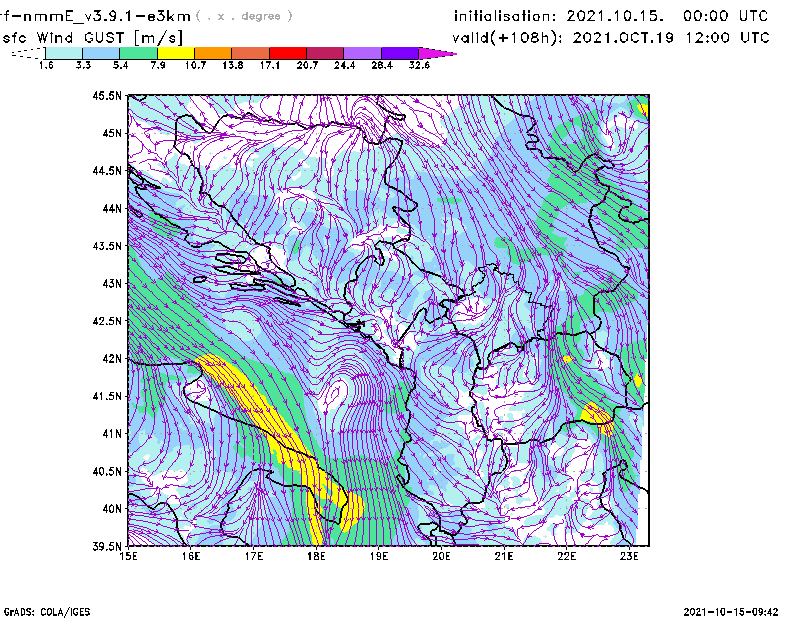Click the 40N latitude label
The width and height of the screenshot is (800, 618).
(112, 509)
